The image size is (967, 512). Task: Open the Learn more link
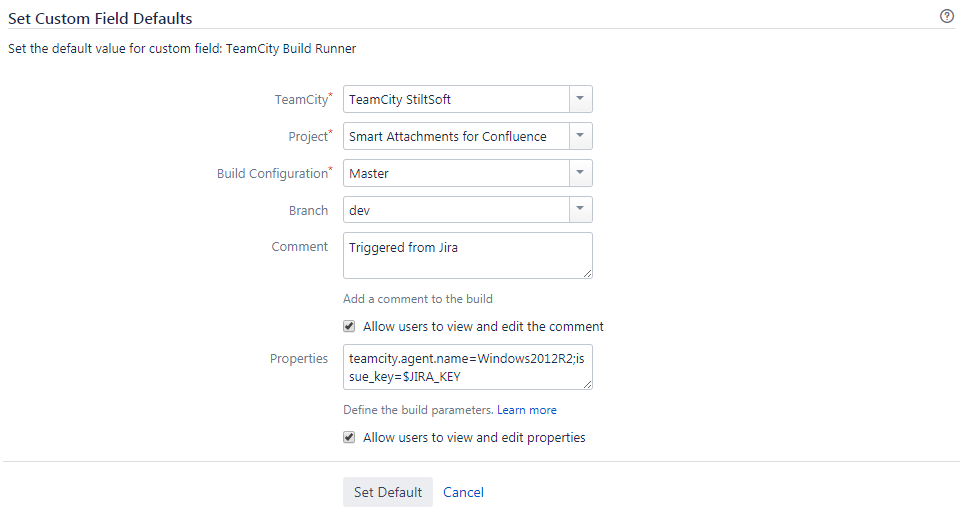527,410
